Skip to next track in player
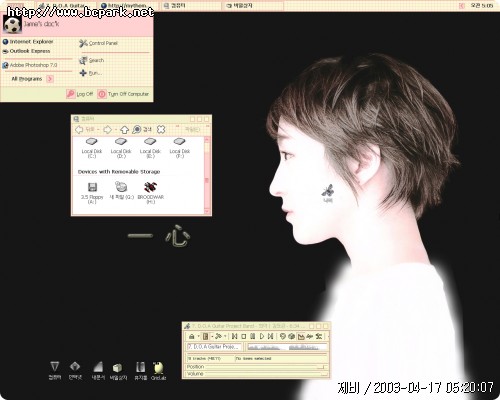The width and height of the screenshot is (500, 400). click(x=271, y=336)
